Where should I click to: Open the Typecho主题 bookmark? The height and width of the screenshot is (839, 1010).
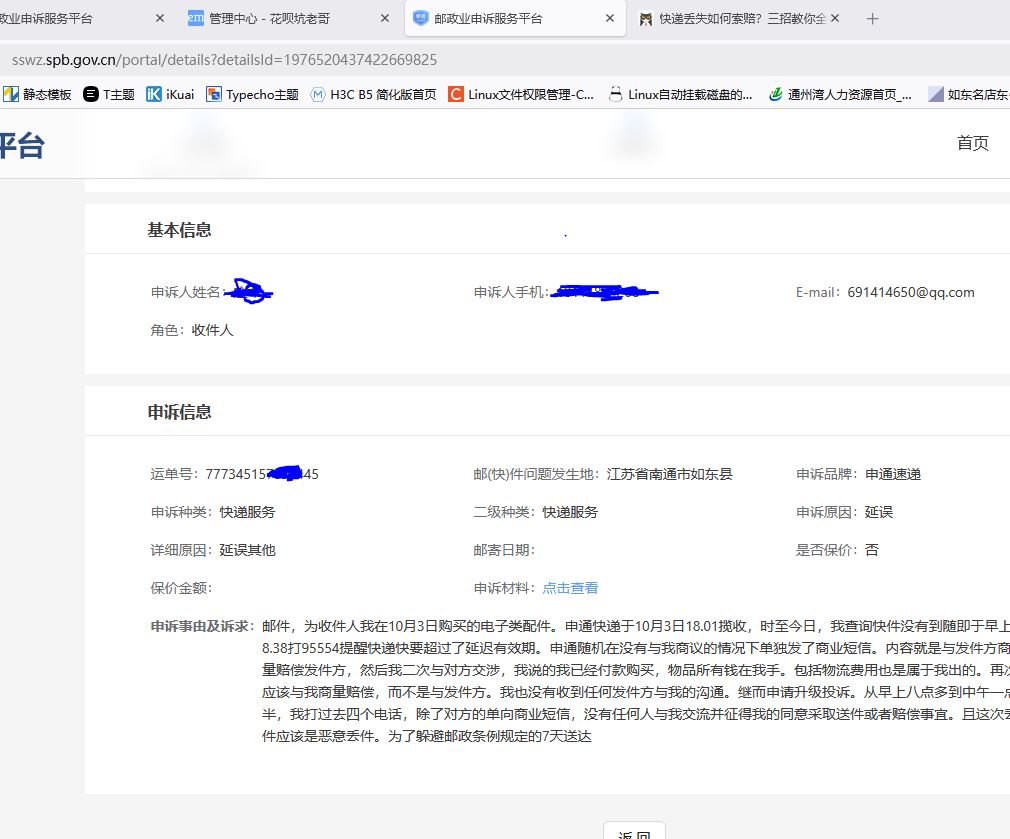coord(252,95)
